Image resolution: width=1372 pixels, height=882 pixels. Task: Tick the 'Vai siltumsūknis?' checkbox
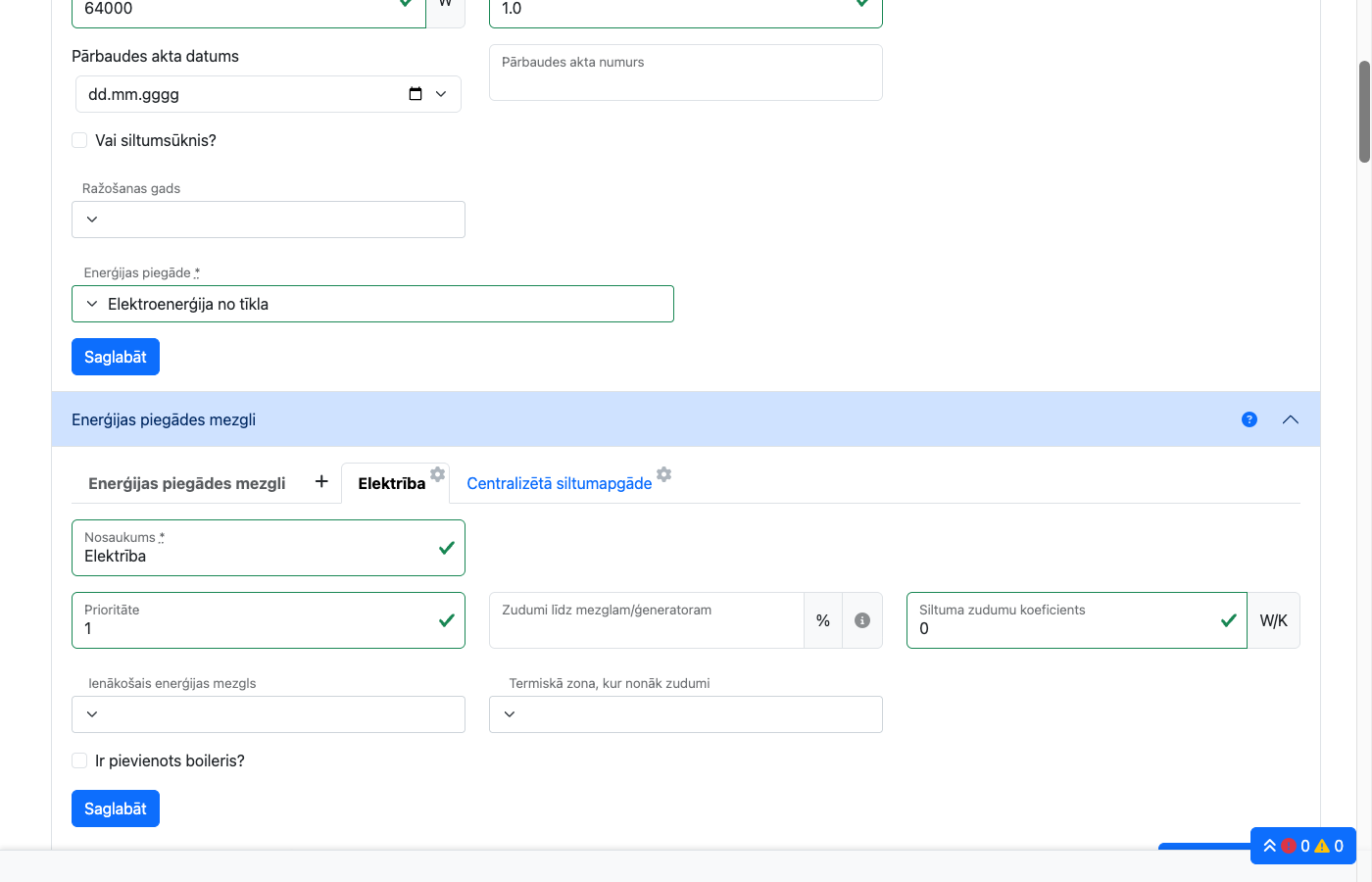click(x=80, y=140)
